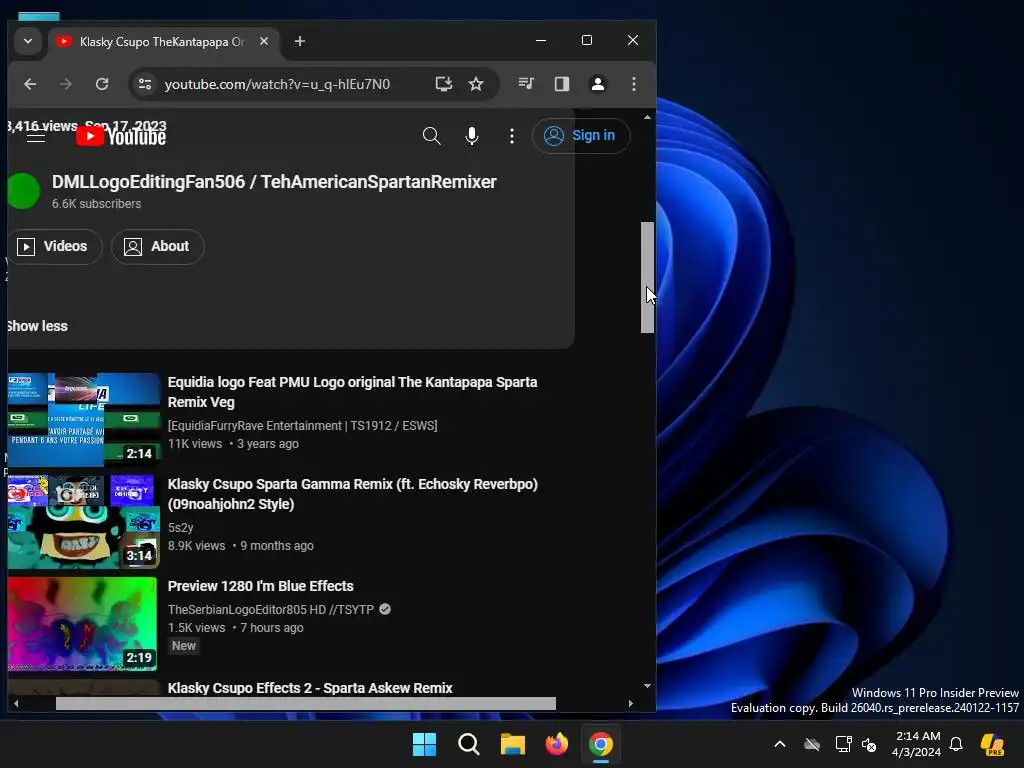The width and height of the screenshot is (1024, 768).
Task: Open YouTube settings three-dot menu
Action: coord(512,136)
